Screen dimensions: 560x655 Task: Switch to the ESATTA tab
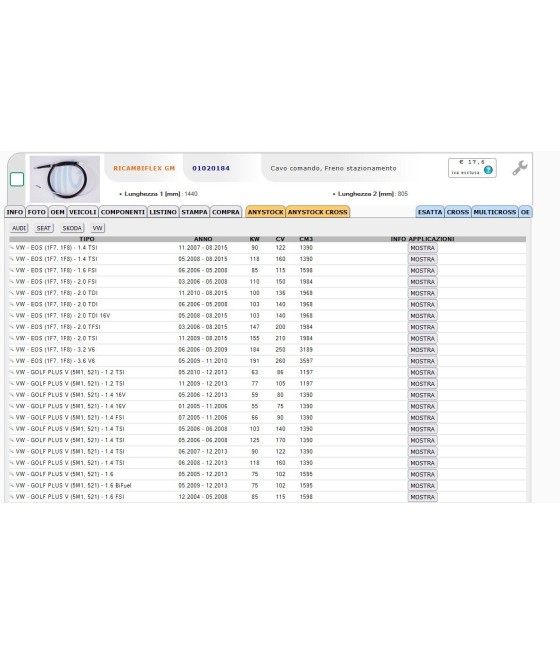430,212
